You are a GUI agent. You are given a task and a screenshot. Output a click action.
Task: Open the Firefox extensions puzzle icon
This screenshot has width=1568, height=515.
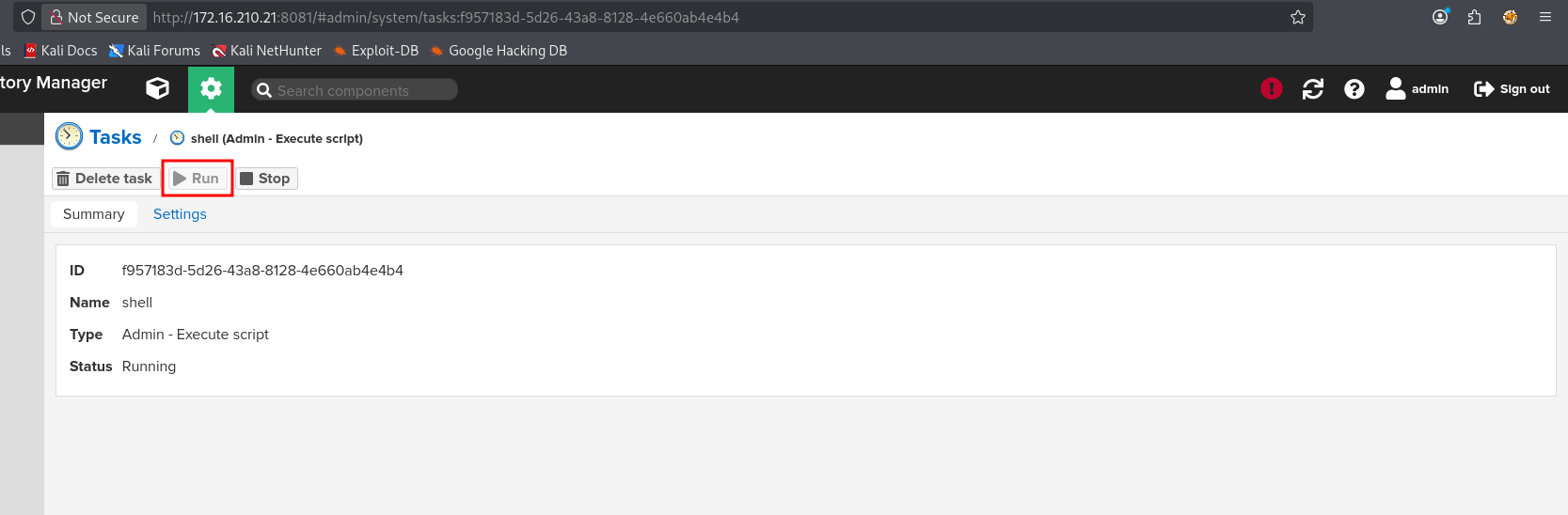(1474, 17)
